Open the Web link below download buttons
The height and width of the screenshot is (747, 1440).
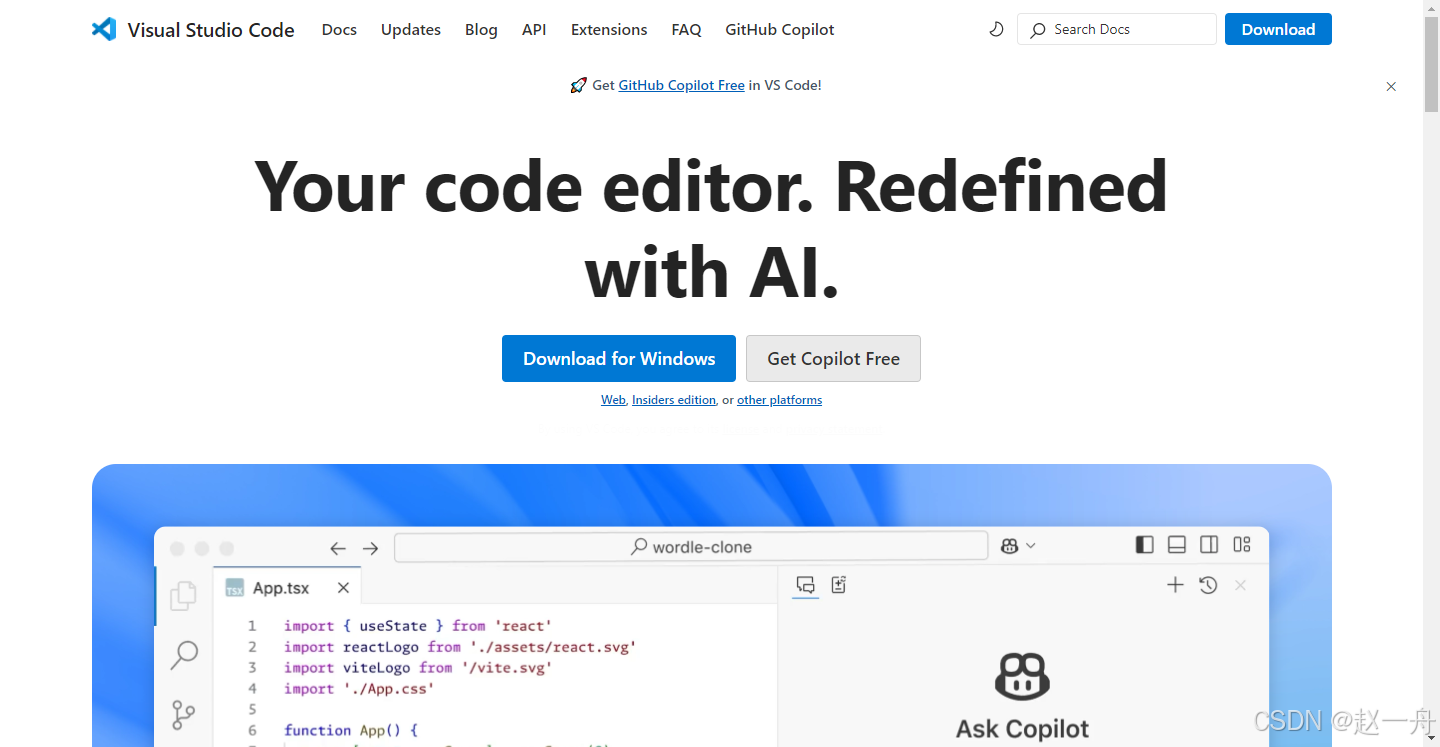(x=613, y=400)
